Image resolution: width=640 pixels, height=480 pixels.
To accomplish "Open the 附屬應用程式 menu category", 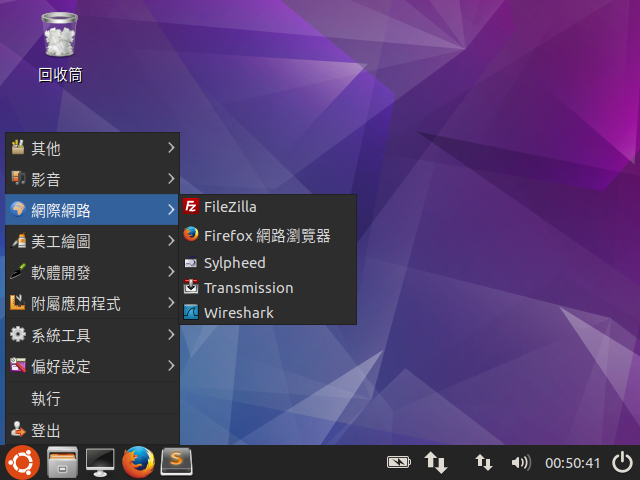I will pyautogui.click(x=92, y=303).
